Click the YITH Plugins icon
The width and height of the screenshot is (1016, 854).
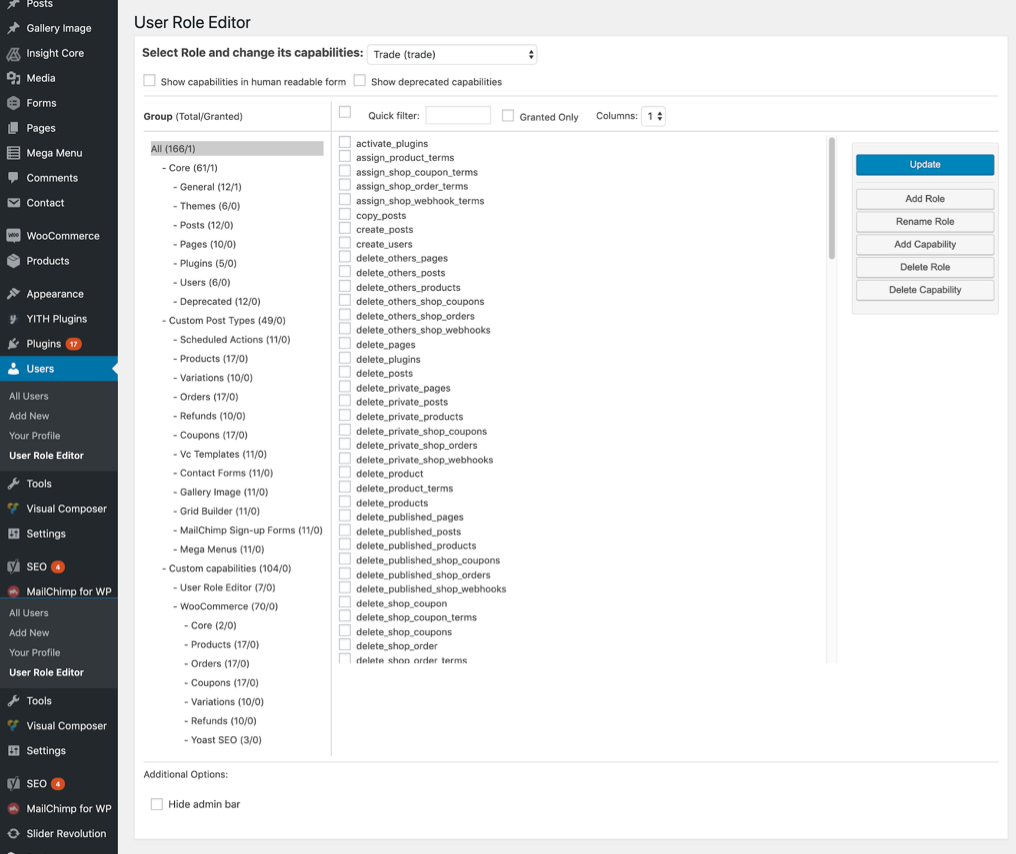coord(13,319)
